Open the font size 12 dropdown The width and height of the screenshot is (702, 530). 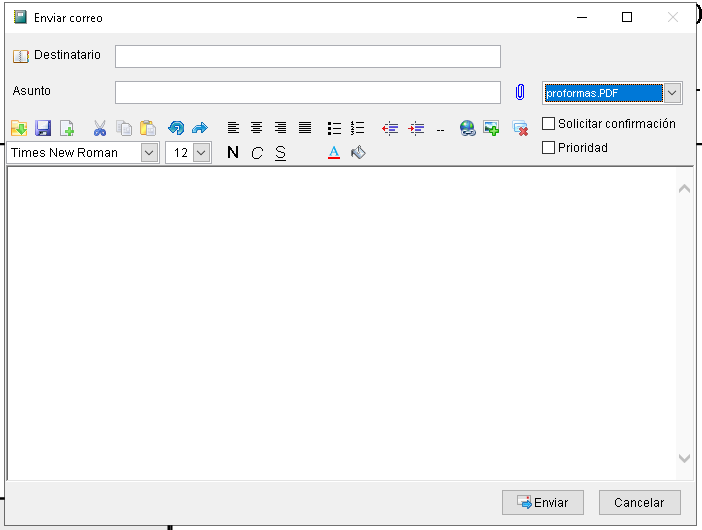click(x=201, y=153)
